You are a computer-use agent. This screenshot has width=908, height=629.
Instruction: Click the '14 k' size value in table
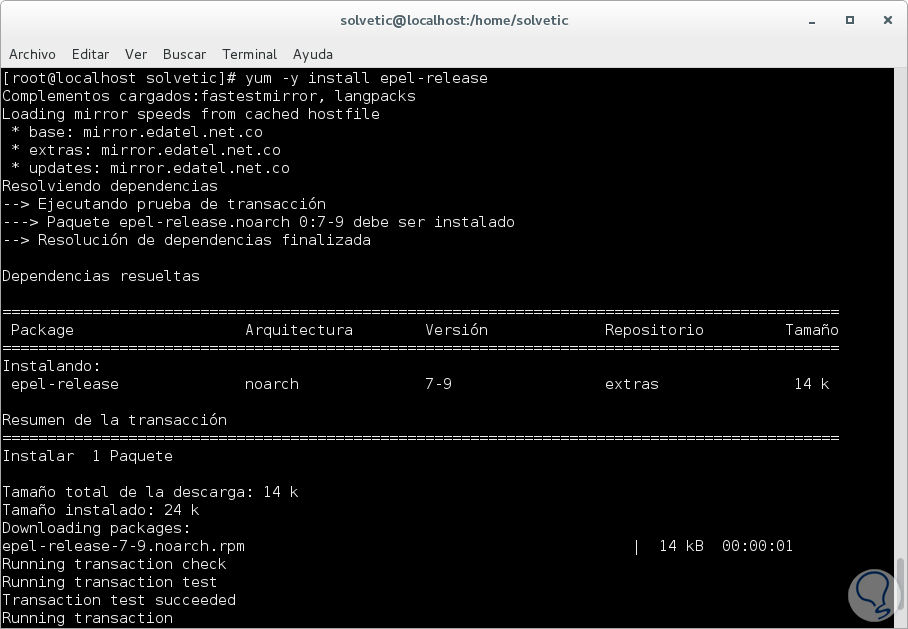pyautogui.click(x=812, y=384)
